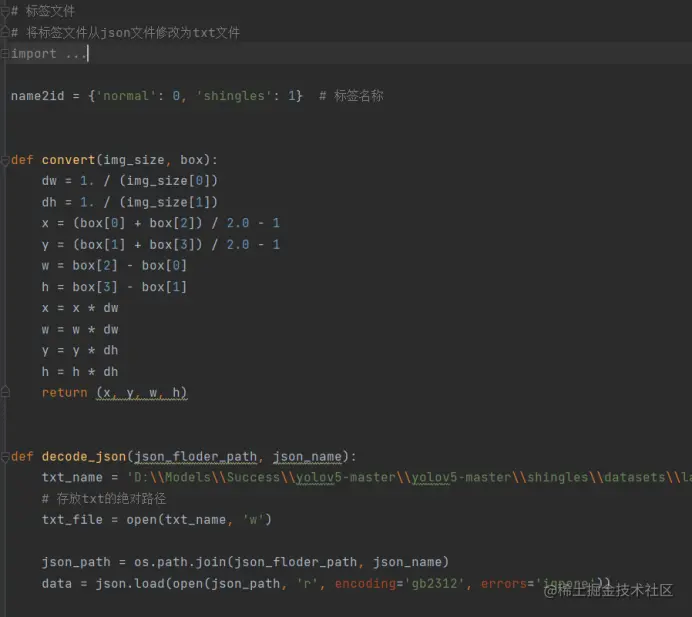Click the line 'y = y * dh'
Image resolution: width=692 pixels, height=617 pixels.
[80, 350]
